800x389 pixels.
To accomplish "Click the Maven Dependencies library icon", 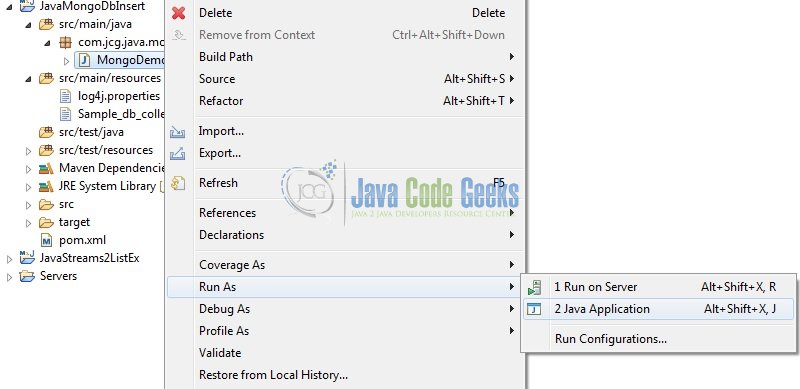I will (x=46, y=168).
